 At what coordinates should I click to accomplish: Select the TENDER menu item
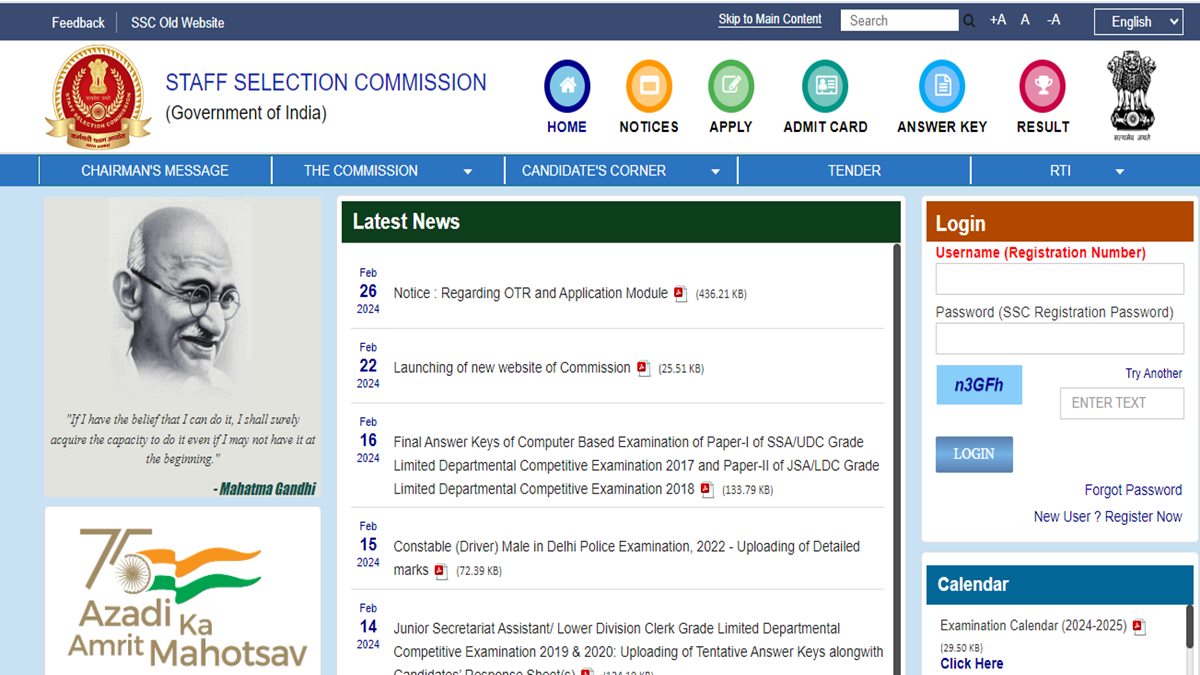pos(854,170)
